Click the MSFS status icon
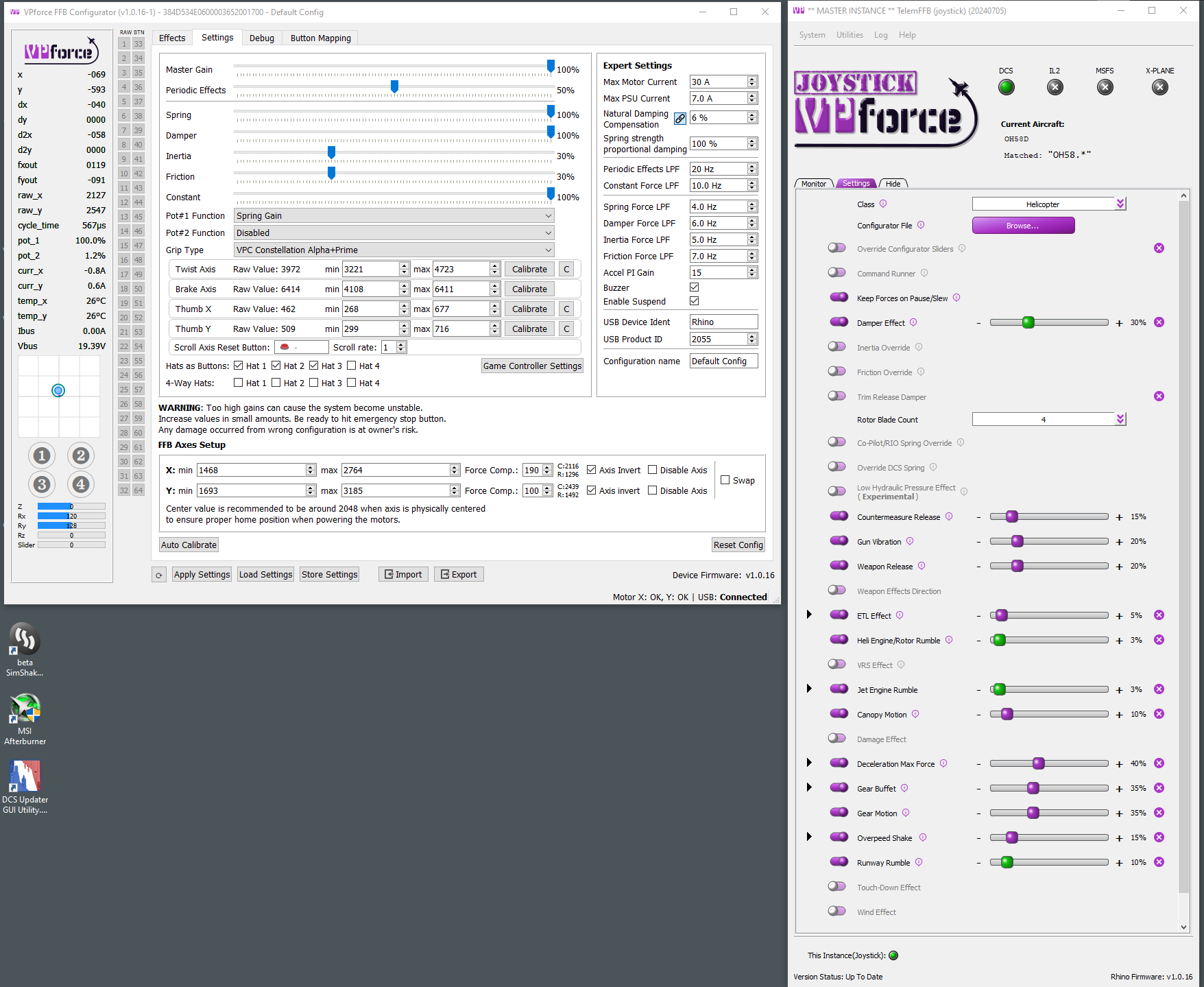 coord(1105,87)
